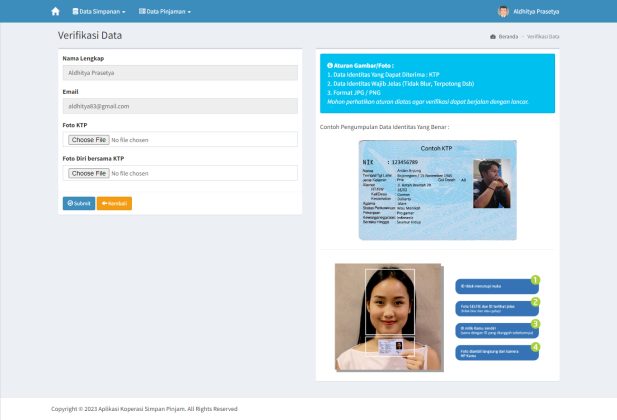Click the user avatar picture in navbar

(x=503, y=11)
